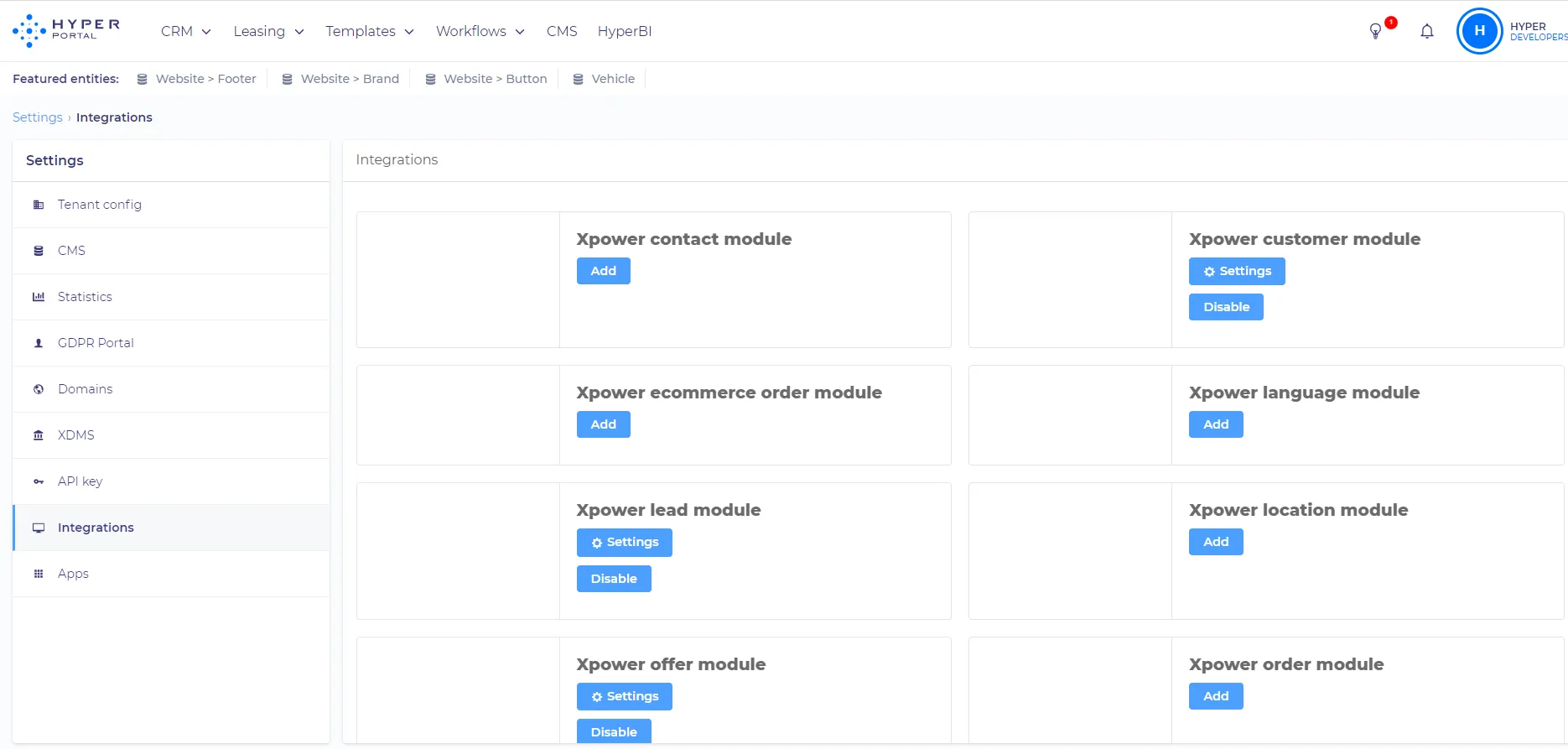Click the Domains globe icon
This screenshot has width=1568, height=749.
[x=39, y=389]
